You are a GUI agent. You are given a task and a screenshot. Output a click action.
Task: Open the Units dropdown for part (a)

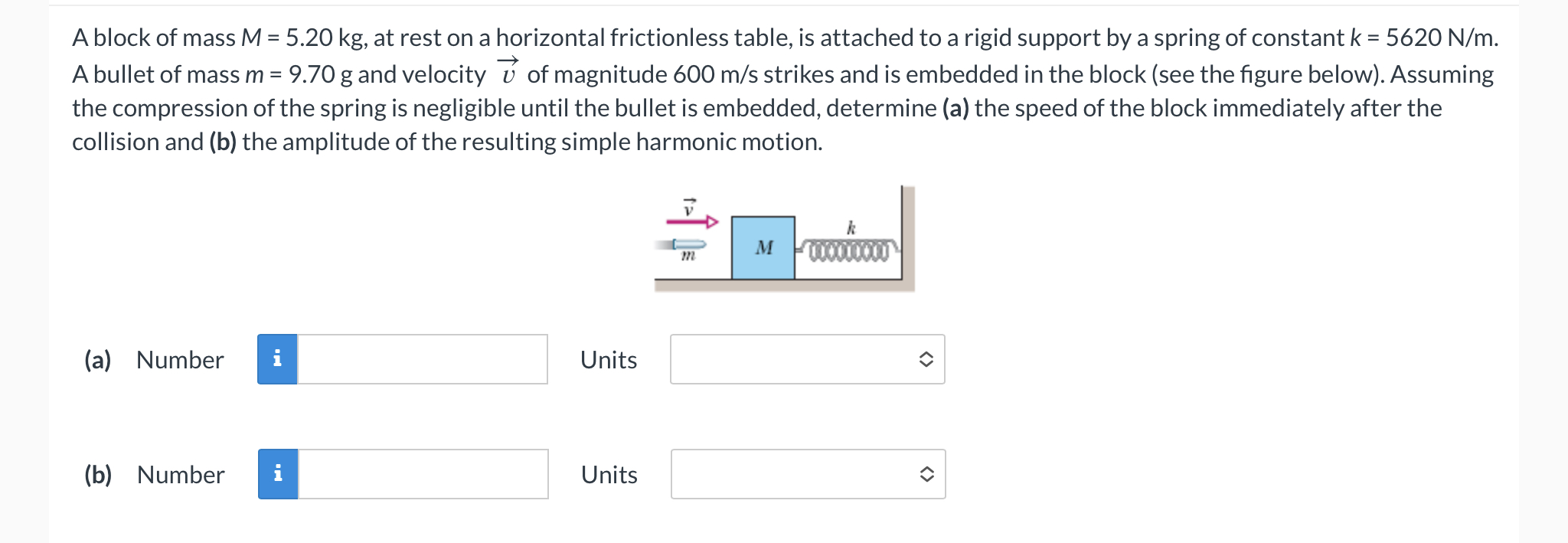[x=808, y=358]
